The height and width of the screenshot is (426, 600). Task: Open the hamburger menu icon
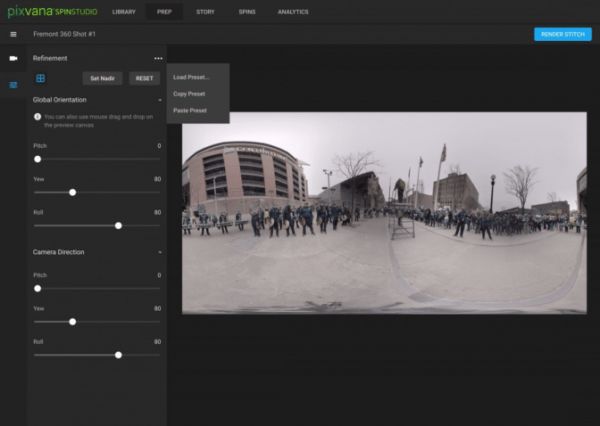point(13,34)
